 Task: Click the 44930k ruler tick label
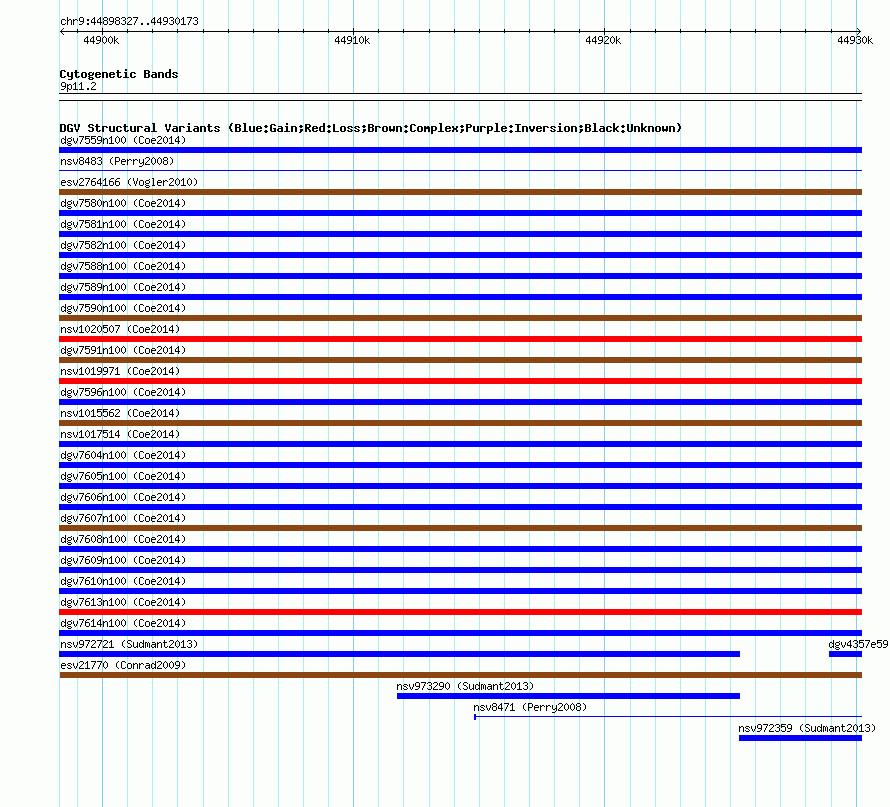click(855, 40)
